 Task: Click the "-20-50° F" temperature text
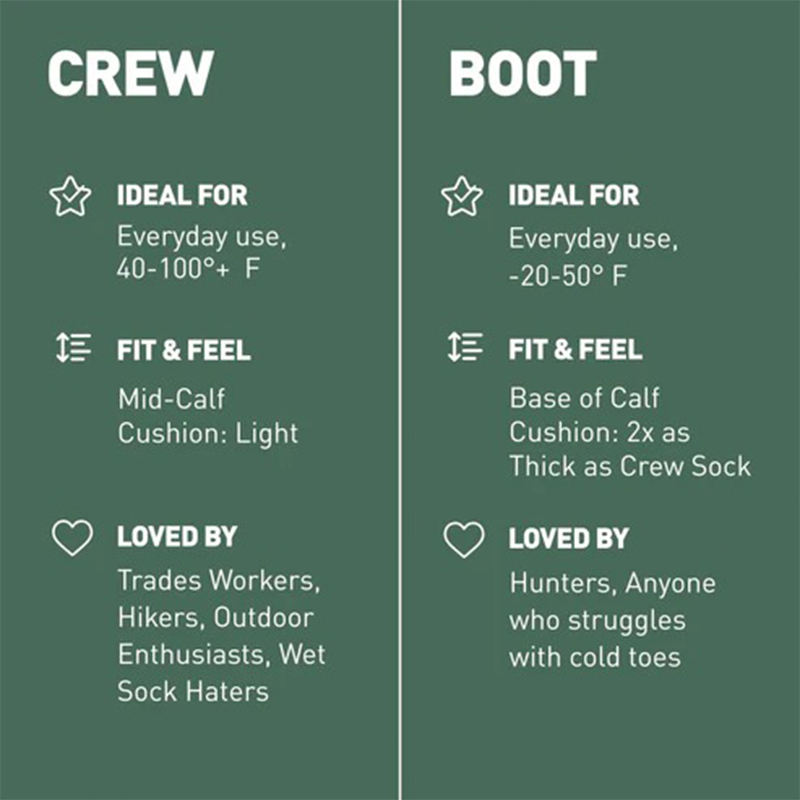click(x=568, y=275)
